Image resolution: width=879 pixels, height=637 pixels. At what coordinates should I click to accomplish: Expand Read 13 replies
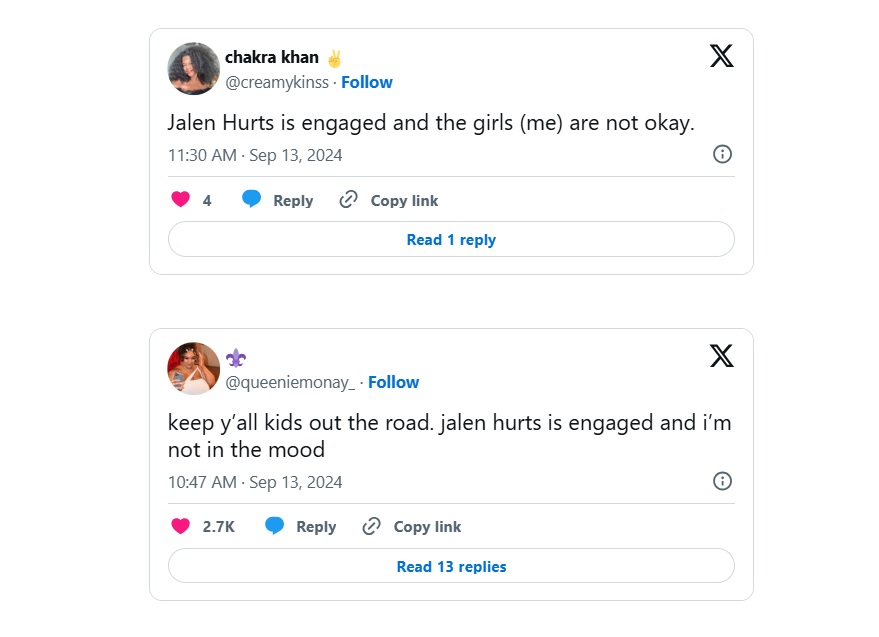point(451,567)
